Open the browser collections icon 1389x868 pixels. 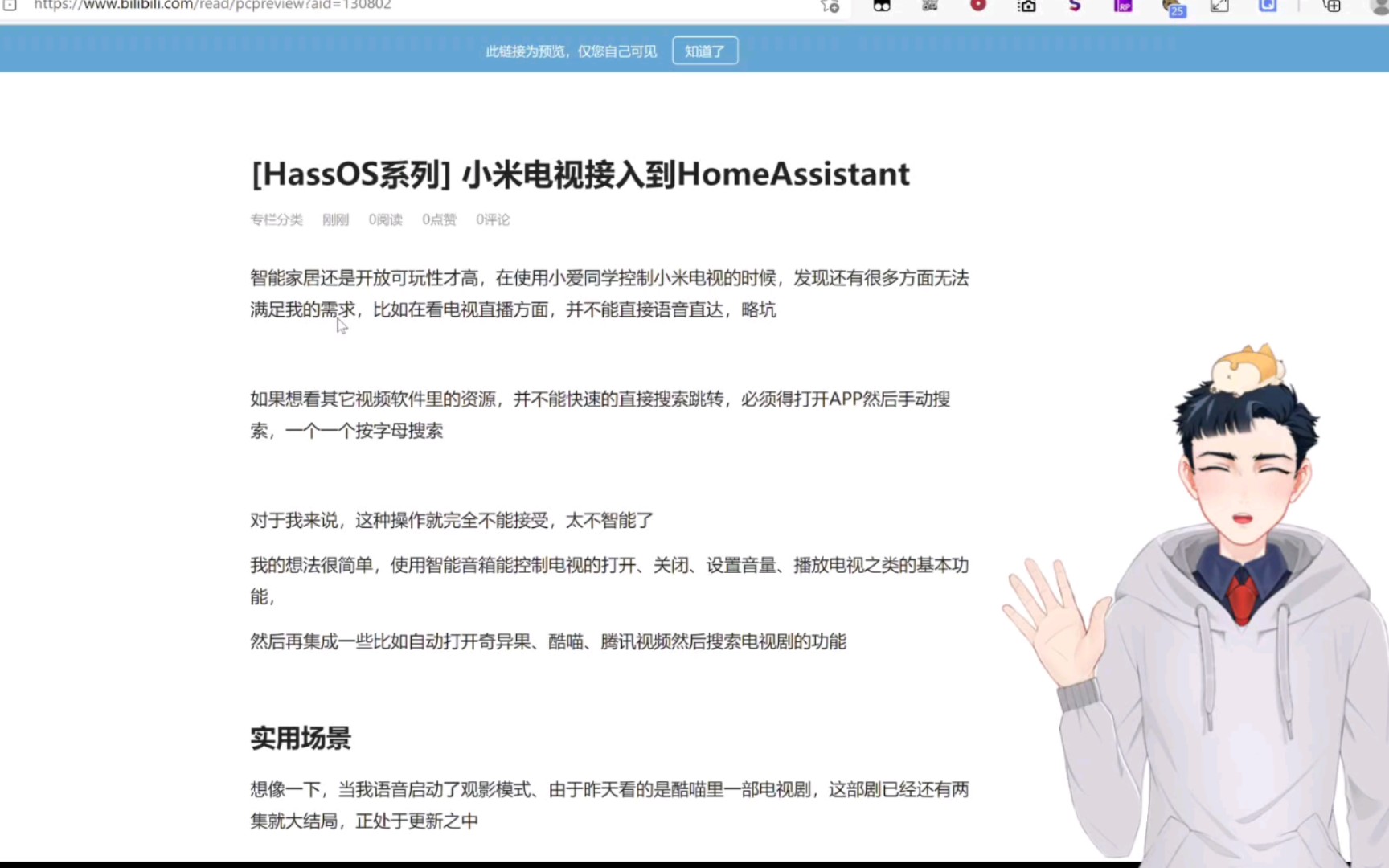[x=1332, y=6]
